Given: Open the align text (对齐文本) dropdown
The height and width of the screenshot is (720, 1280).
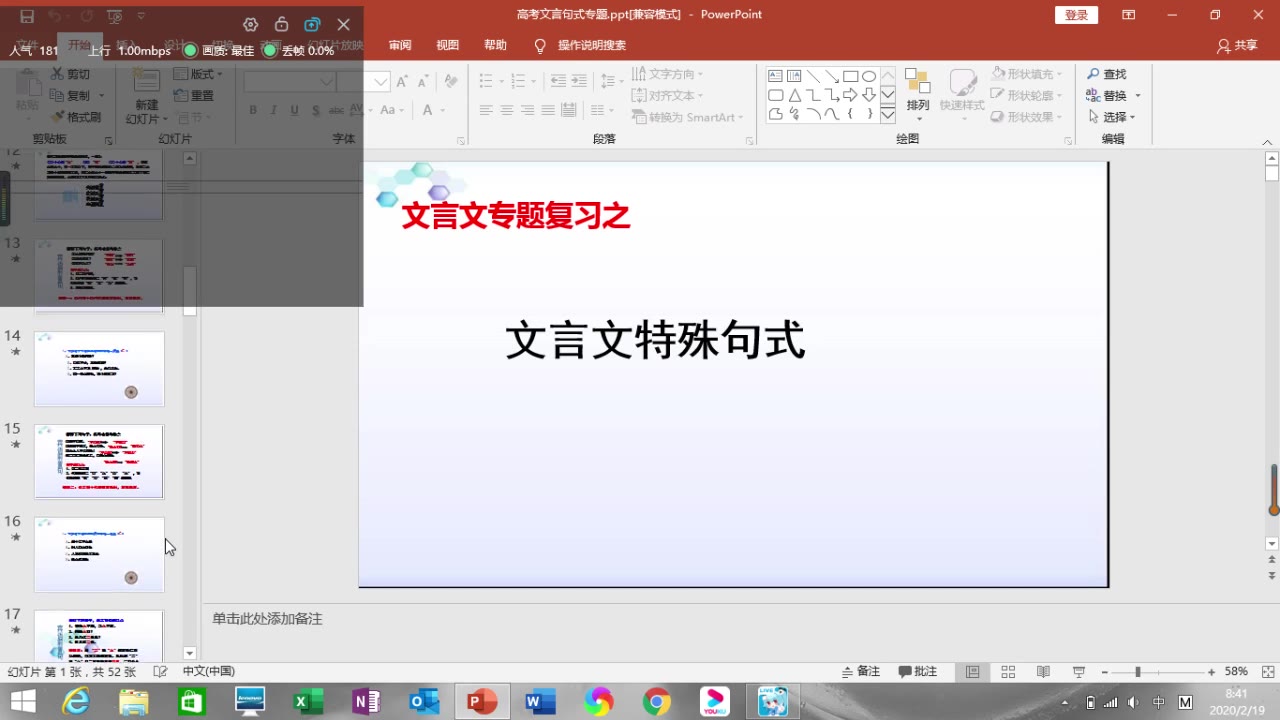Looking at the screenshot, I should pyautogui.click(x=665, y=96).
